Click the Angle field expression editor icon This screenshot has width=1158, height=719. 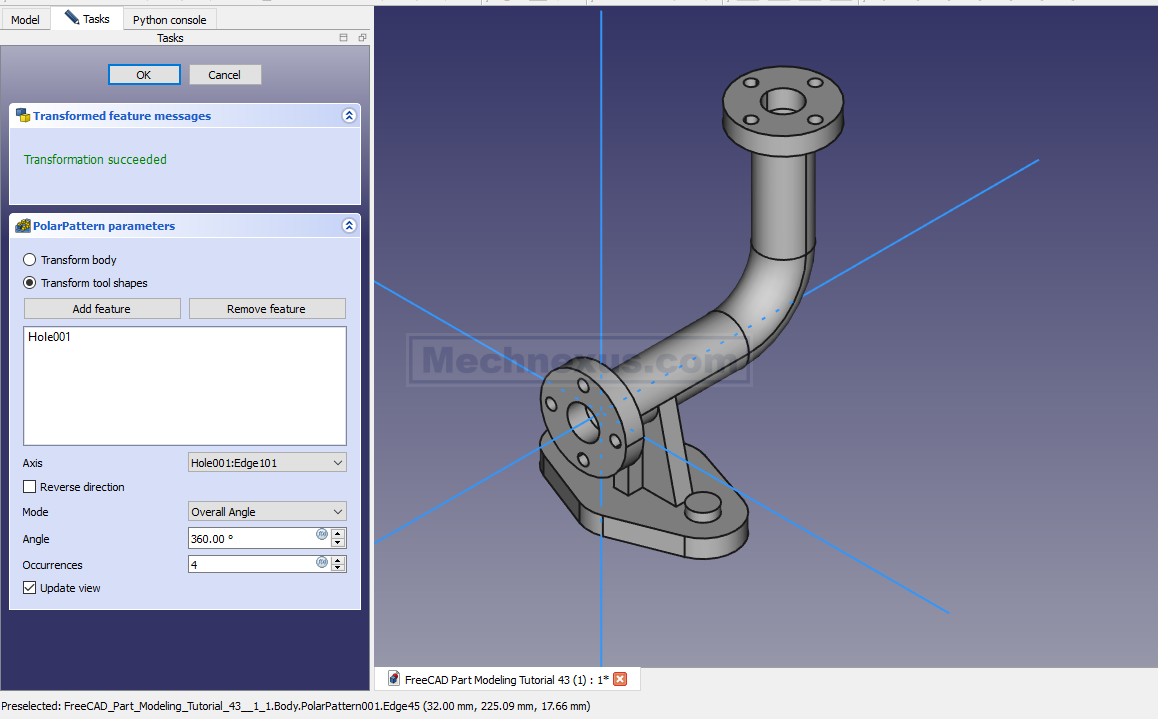322,534
